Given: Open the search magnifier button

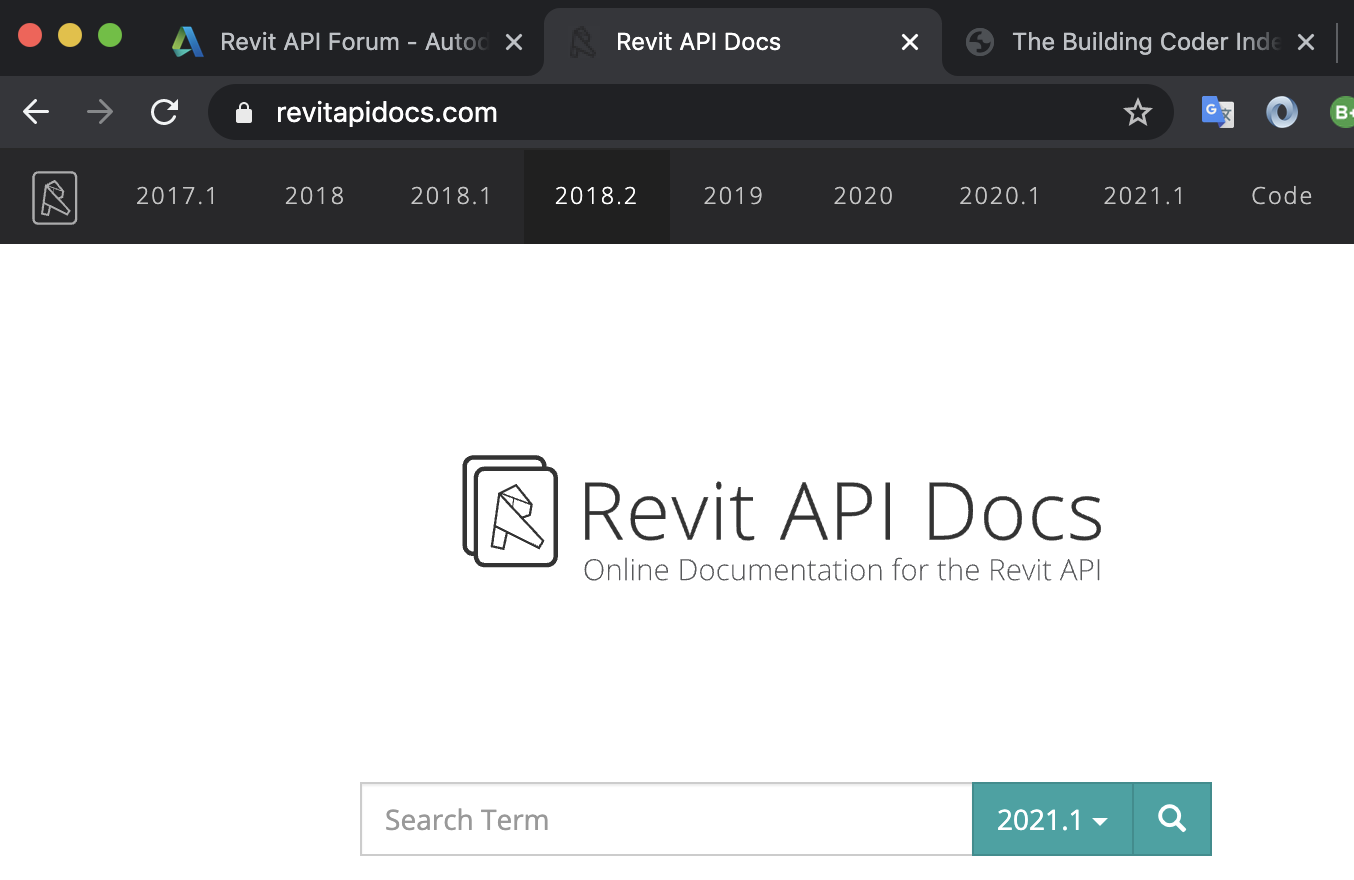Looking at the screenshot, I should pos(1170,819).
